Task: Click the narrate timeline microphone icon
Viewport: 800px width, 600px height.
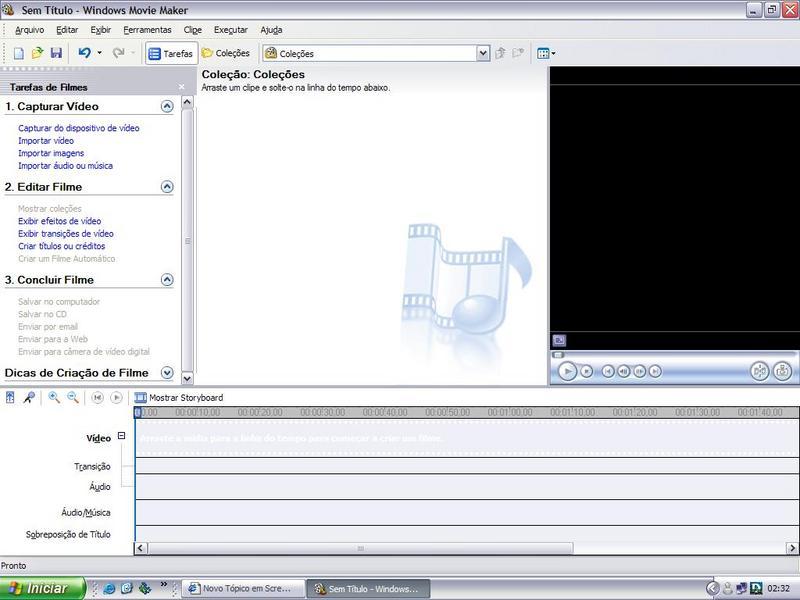Action: click(29, 397)
